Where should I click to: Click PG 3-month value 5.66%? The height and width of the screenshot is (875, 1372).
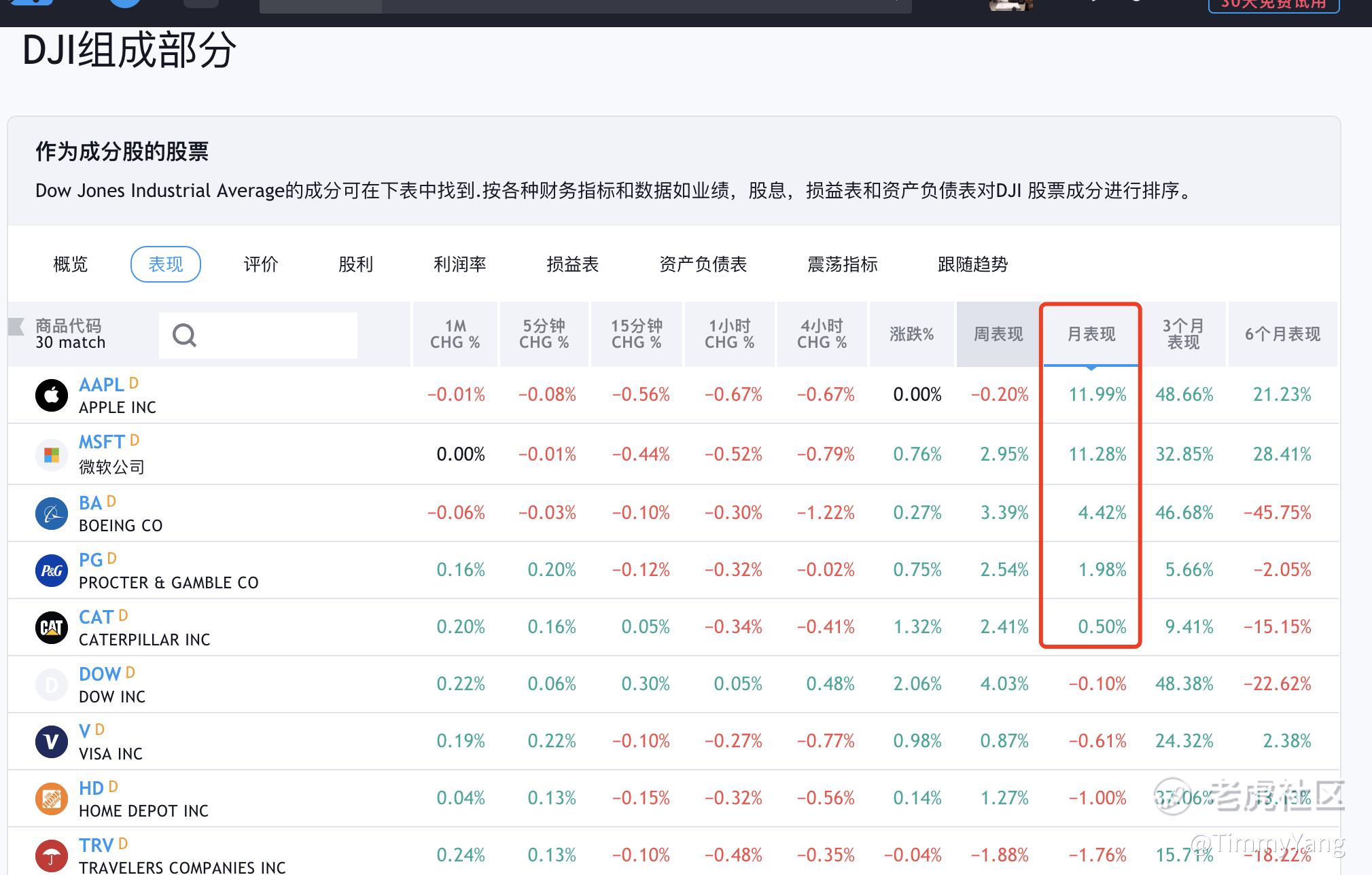tap(1189, 570)
